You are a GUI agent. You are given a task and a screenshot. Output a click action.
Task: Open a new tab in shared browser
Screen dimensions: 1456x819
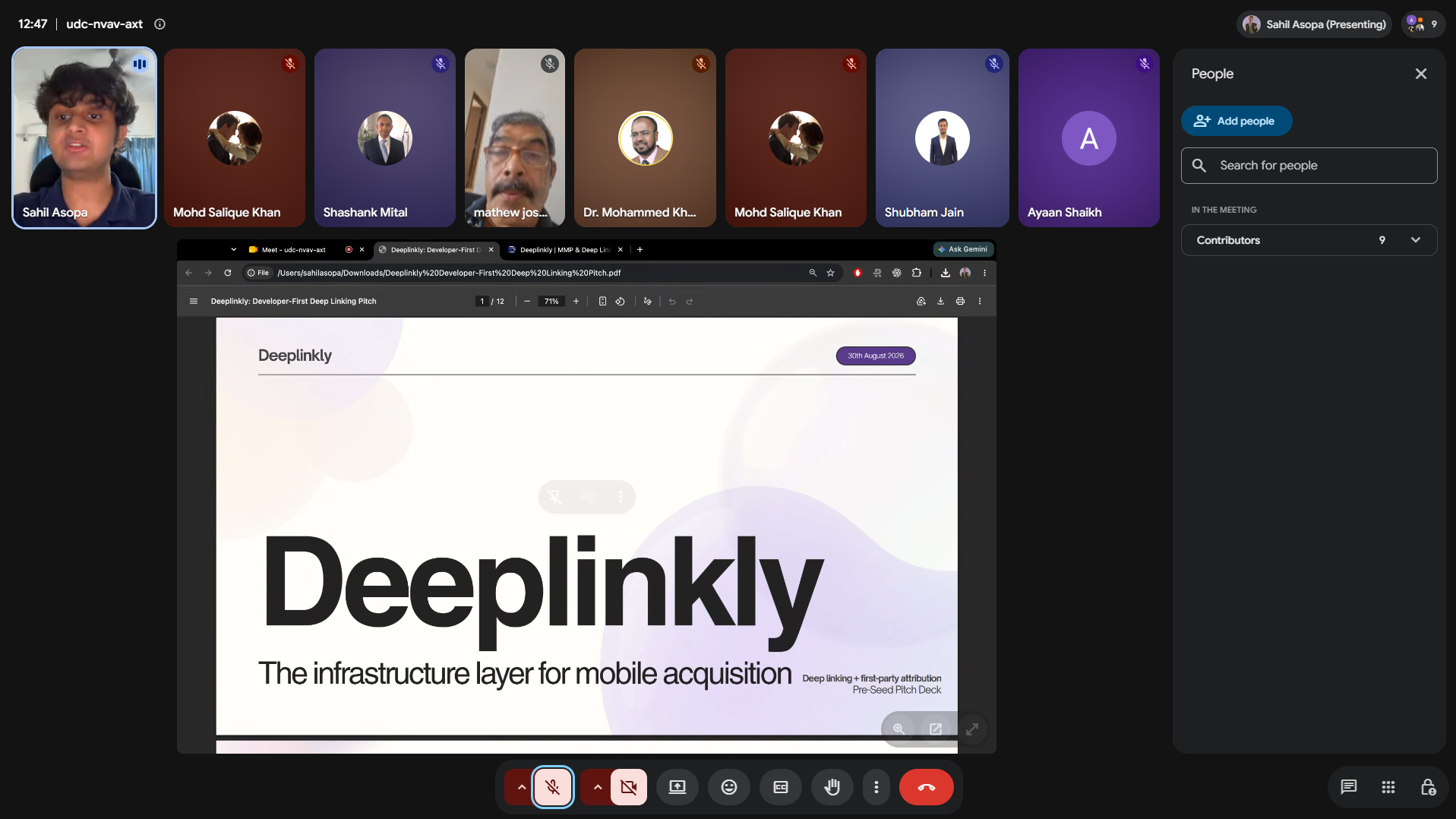tap(640, 249)
